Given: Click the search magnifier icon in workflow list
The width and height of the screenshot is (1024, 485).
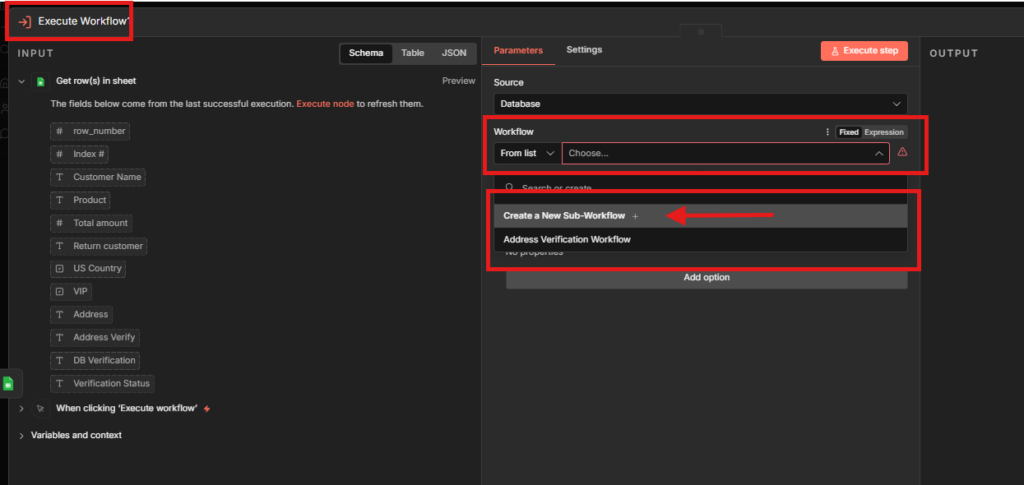Looking at the screenshot, I should [509, 188].
